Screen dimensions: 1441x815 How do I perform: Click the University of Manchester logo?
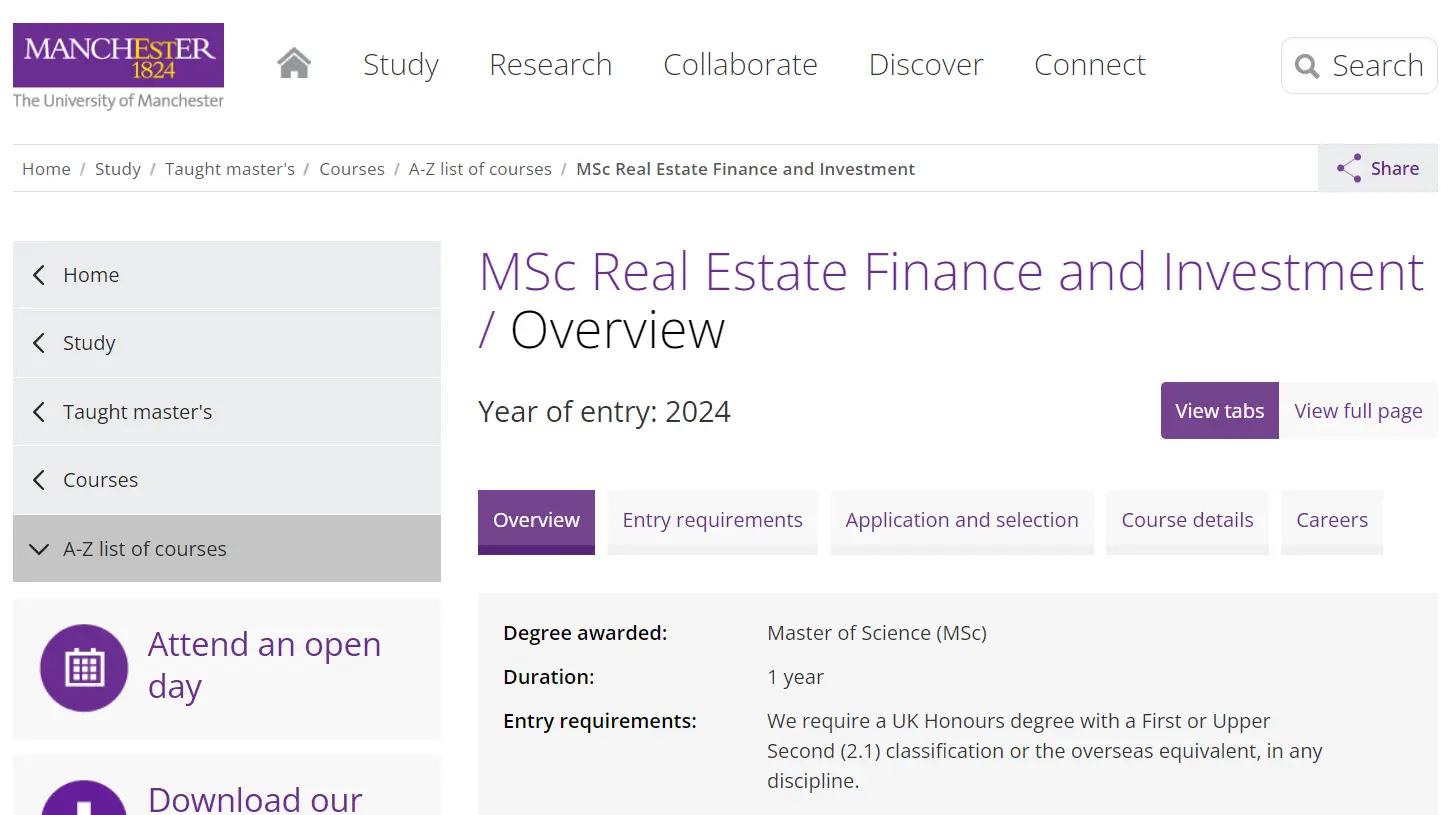click(118, 66)
